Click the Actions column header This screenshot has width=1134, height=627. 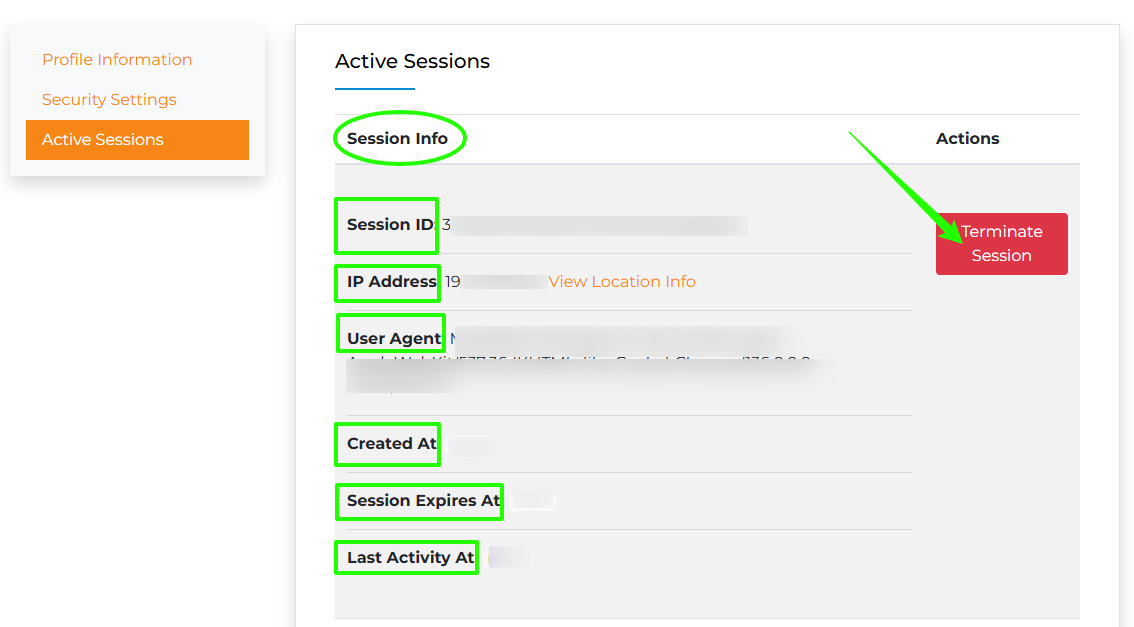pyautogui.click(x=967, y=139)
